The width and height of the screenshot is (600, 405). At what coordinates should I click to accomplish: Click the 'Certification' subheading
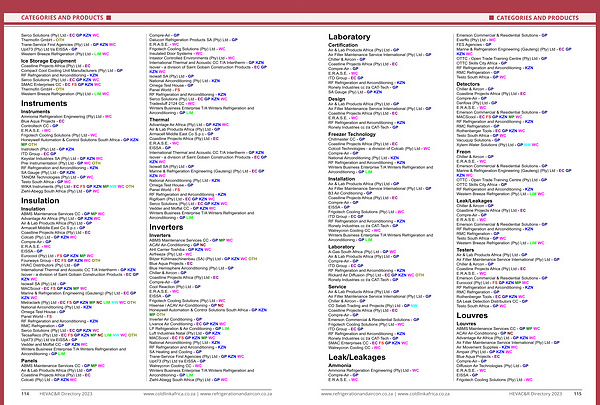343,45
